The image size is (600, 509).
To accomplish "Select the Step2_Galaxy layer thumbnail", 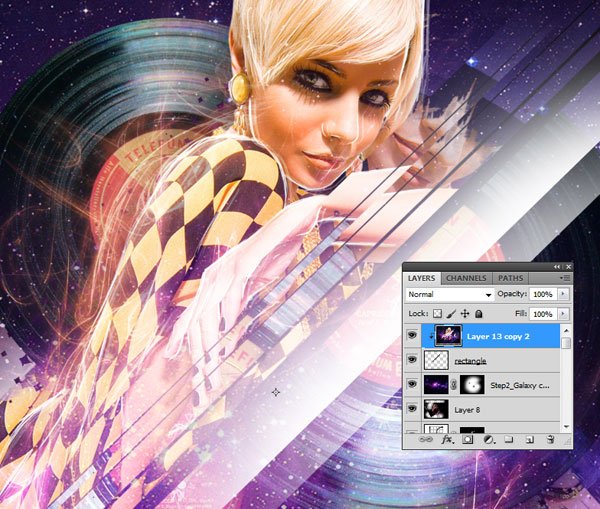I will tap(436, 385).
